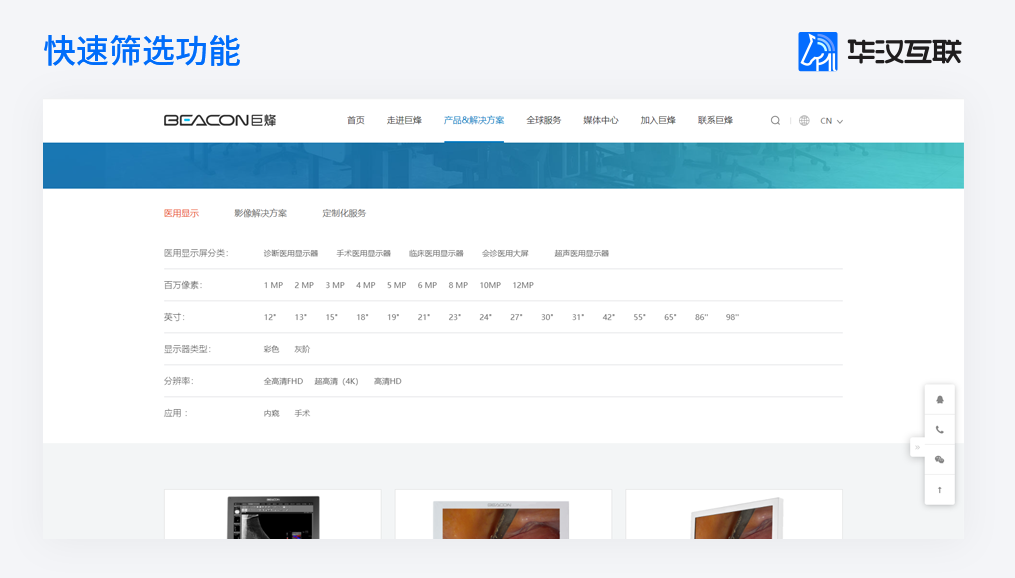Switch to the 定制化服务 tab
This screenshot has width=1015, height=578.
(344, 213)
